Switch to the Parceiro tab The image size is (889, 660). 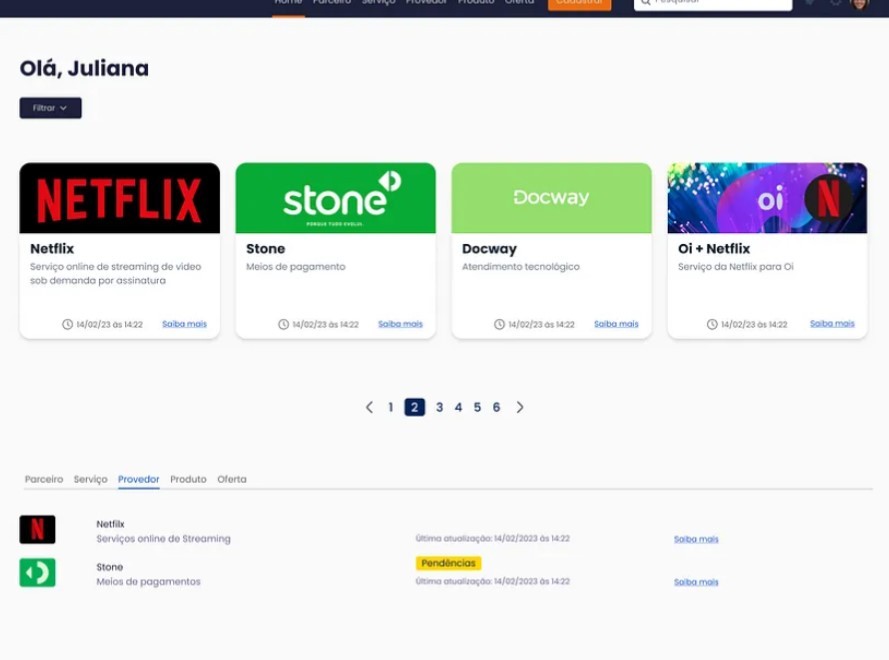(44, 479)
